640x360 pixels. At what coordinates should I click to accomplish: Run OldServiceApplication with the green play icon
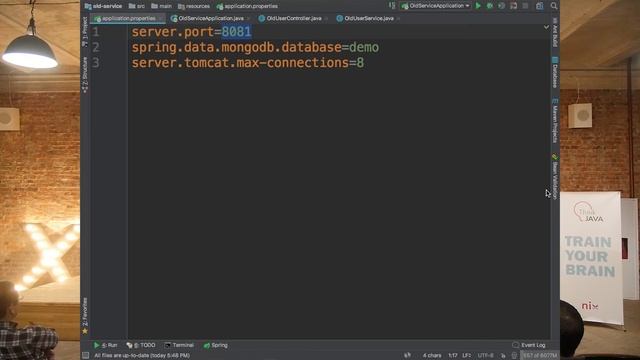click(x=478, y=6)
